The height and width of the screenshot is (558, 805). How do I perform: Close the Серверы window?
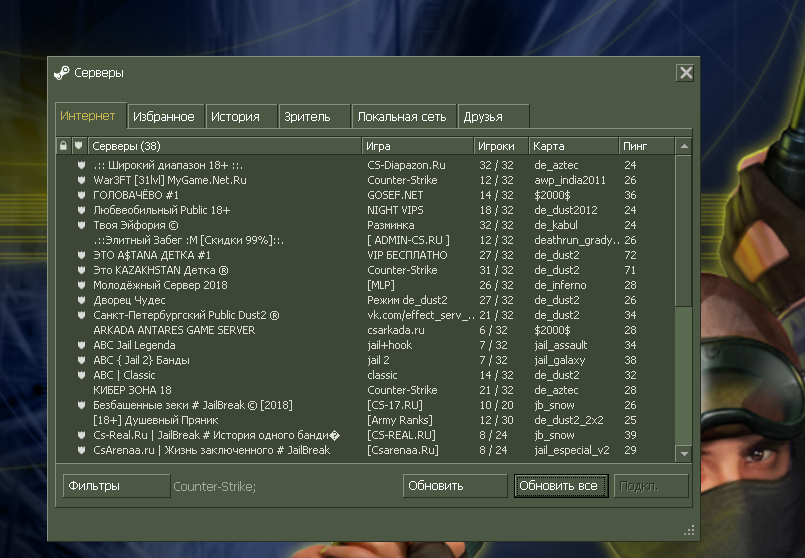coord(685,73)
